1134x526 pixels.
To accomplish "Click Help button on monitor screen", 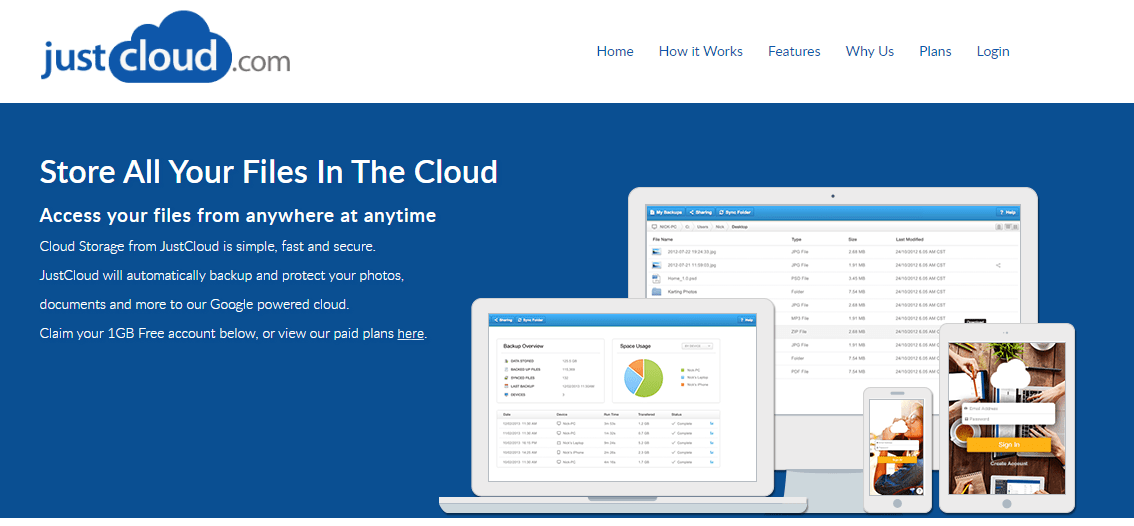I will coord(1007,212).
